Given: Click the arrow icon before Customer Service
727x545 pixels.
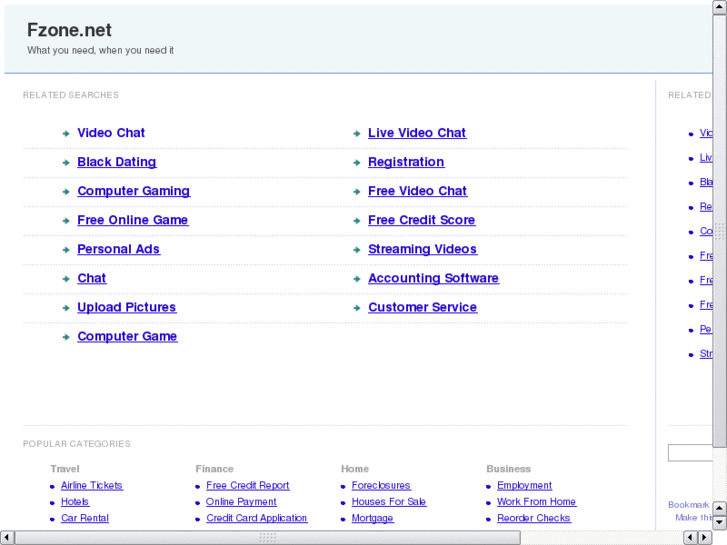Looking at the screenshot, I should point(357,308).
